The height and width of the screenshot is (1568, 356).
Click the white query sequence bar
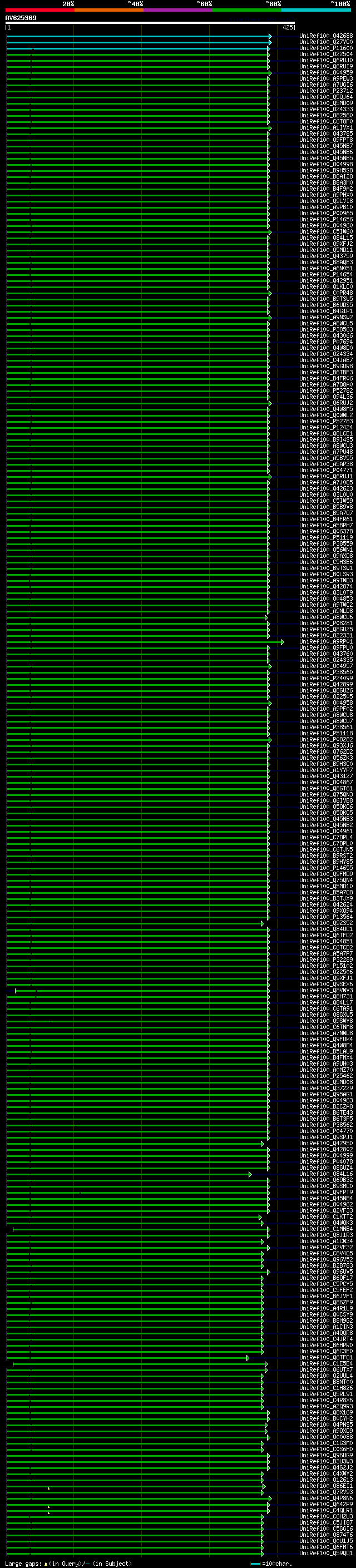[150, 23]
